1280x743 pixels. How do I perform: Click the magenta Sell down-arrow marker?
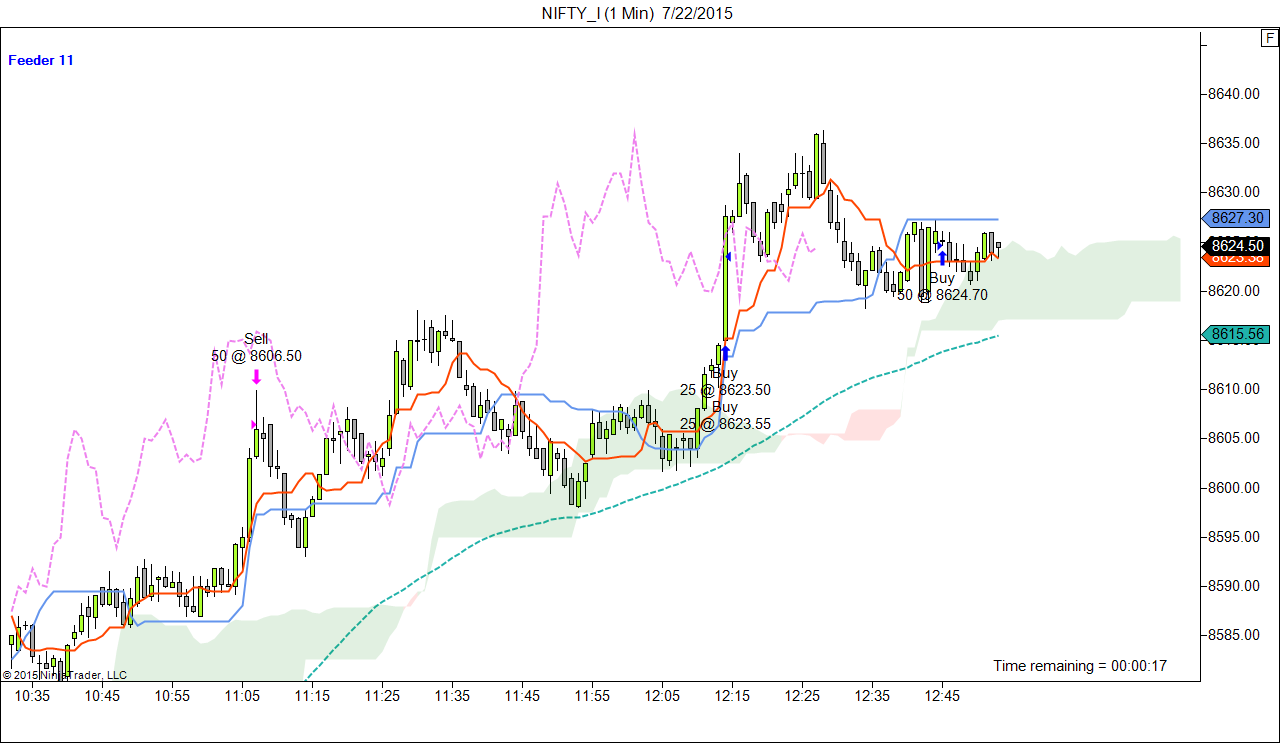click(x=256, y=377)
